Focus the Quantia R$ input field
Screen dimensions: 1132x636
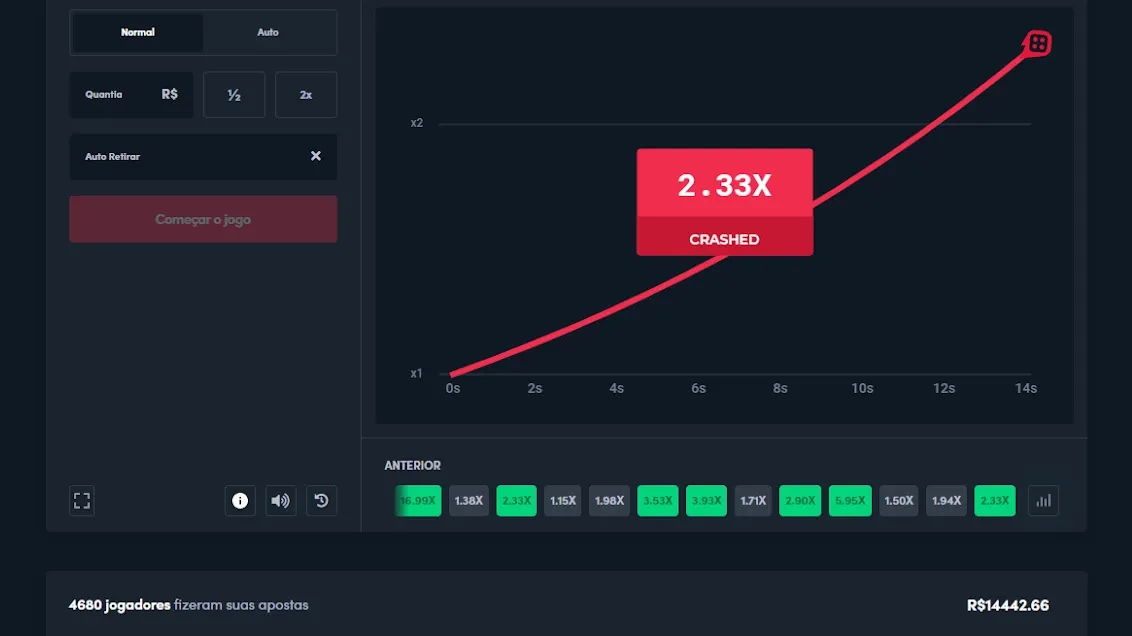pos(131,95)
